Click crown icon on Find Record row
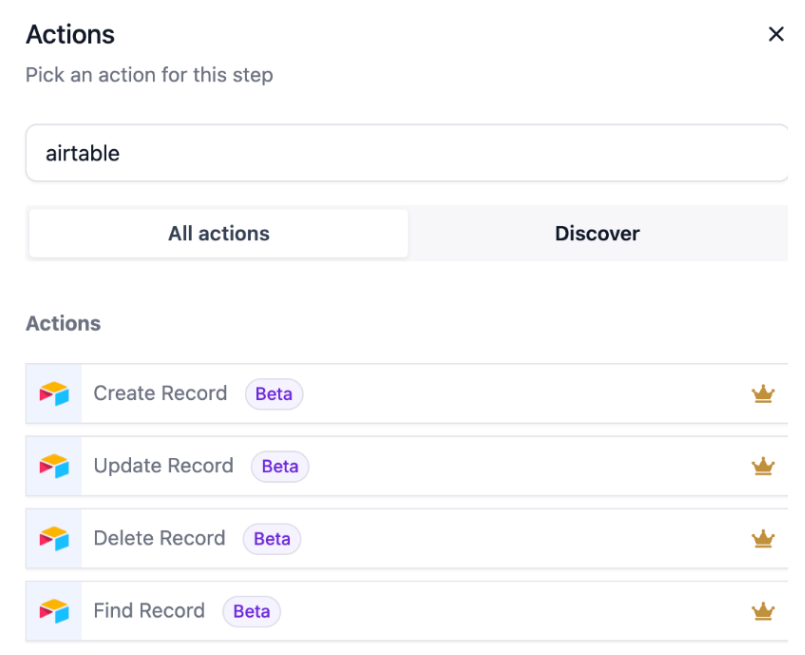Image resolution: width=805 pixels, height=655 pixels. coord(763,611)
